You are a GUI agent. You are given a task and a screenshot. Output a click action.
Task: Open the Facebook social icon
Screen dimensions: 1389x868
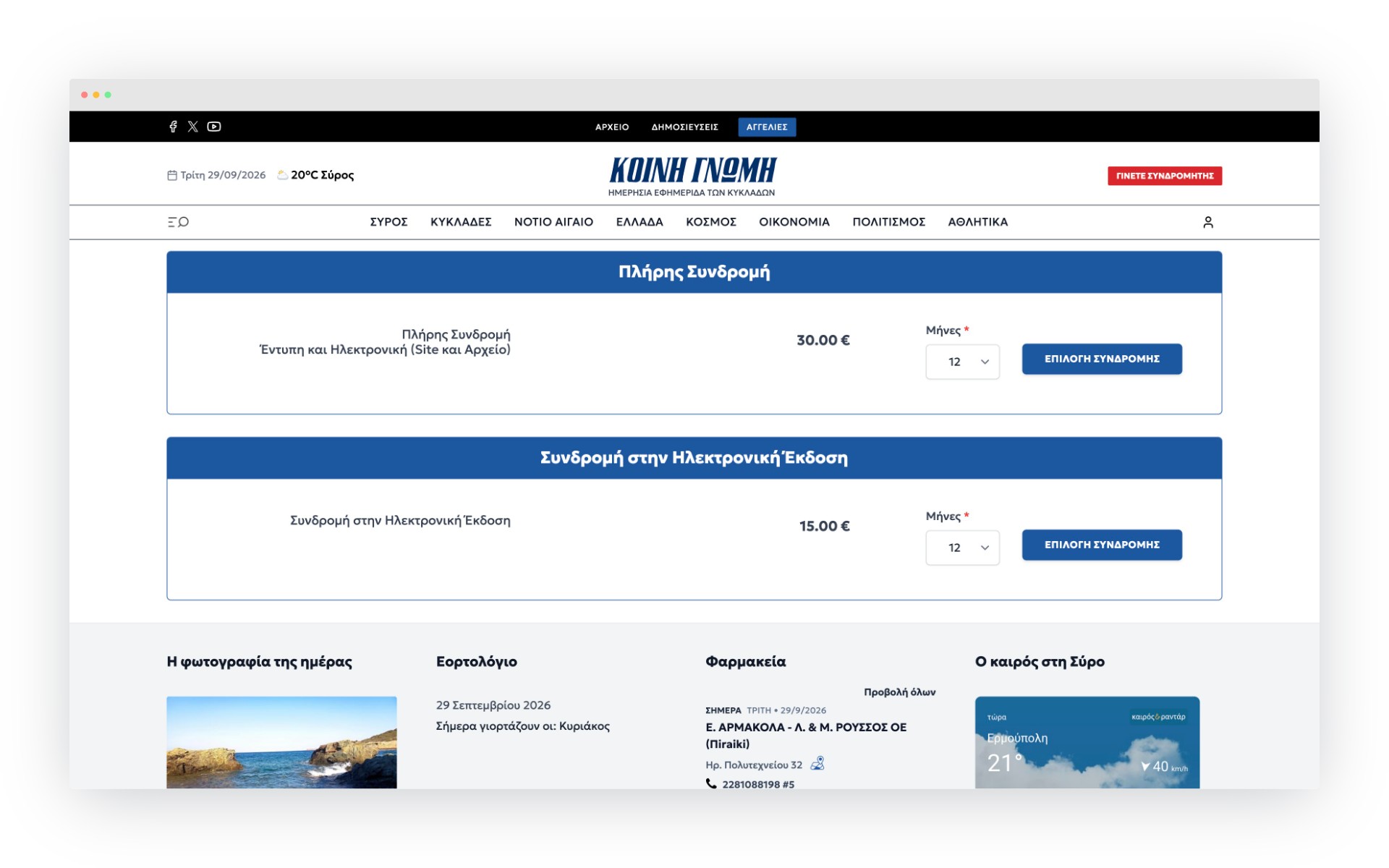pos(173,127)
